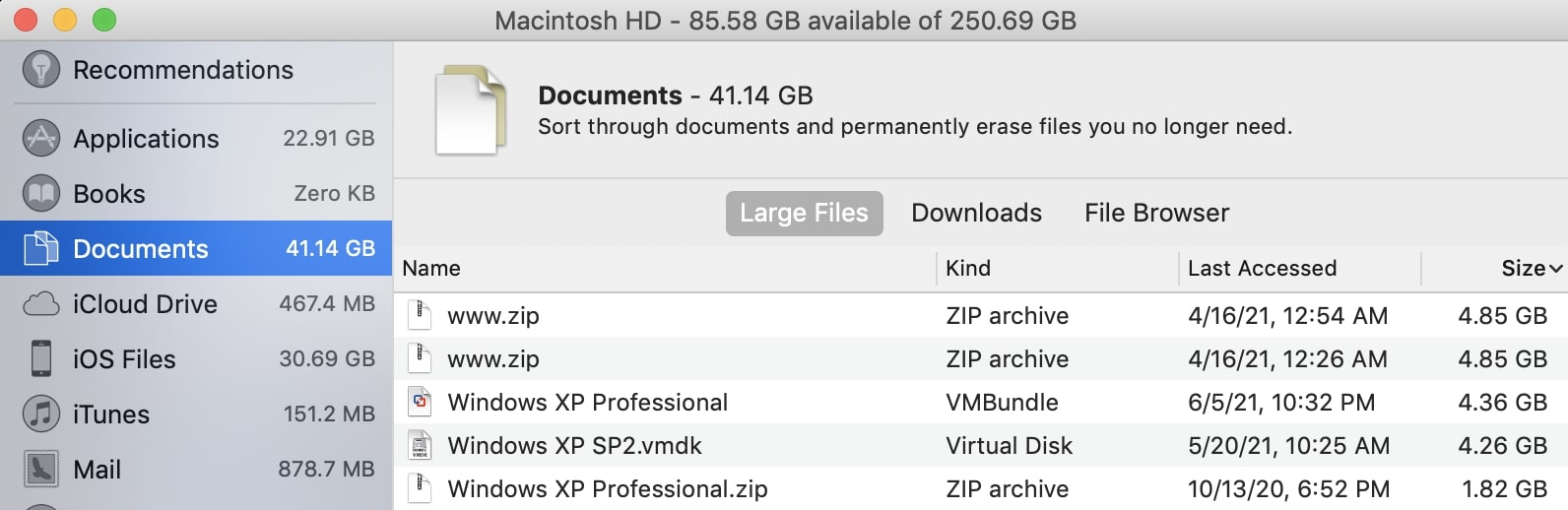Select Windows XP Professional.zip file row

981,488
